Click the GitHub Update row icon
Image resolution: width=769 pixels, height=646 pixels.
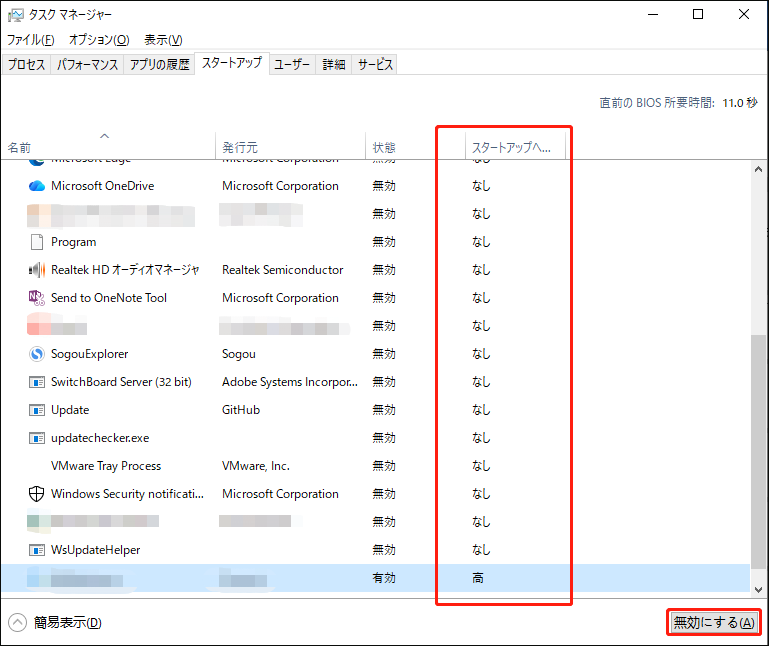[x=37, y=410]
